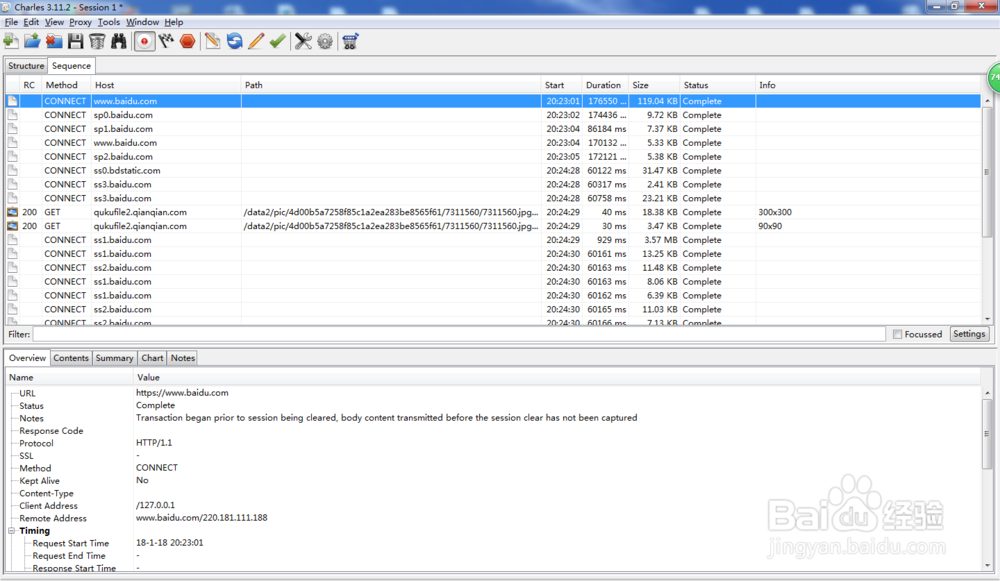Edit the request with pencil icon
1000x581 pixels.
click(x=256, y=41)
